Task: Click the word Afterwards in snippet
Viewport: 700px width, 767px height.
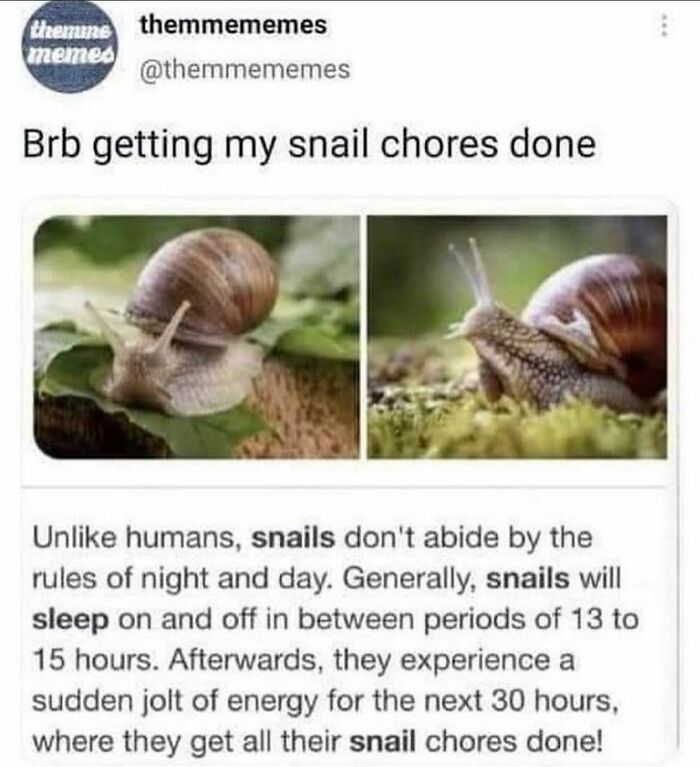Action: tap(246, 660)
